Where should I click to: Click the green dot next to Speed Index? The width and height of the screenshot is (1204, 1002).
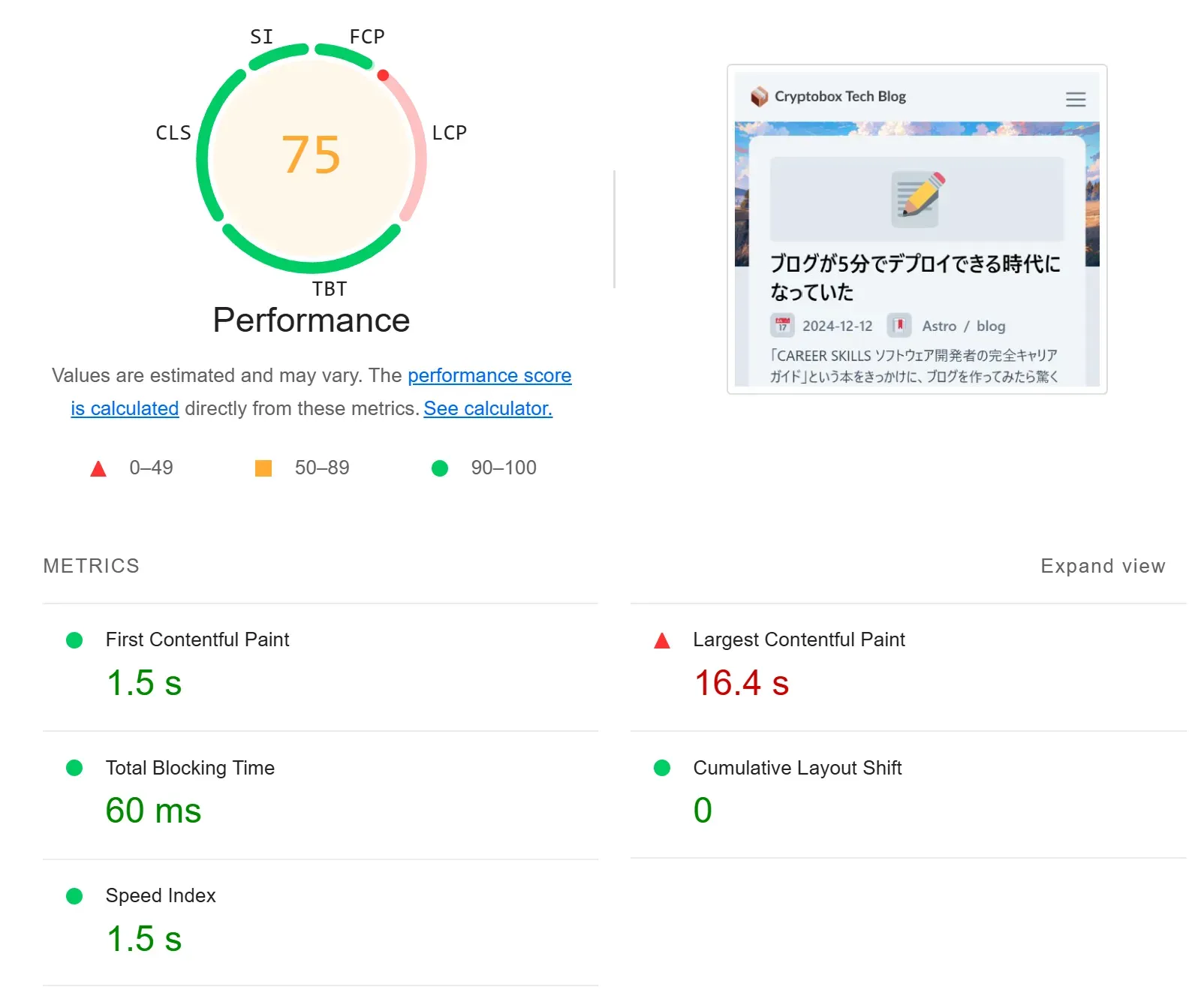tap(74, 896)
